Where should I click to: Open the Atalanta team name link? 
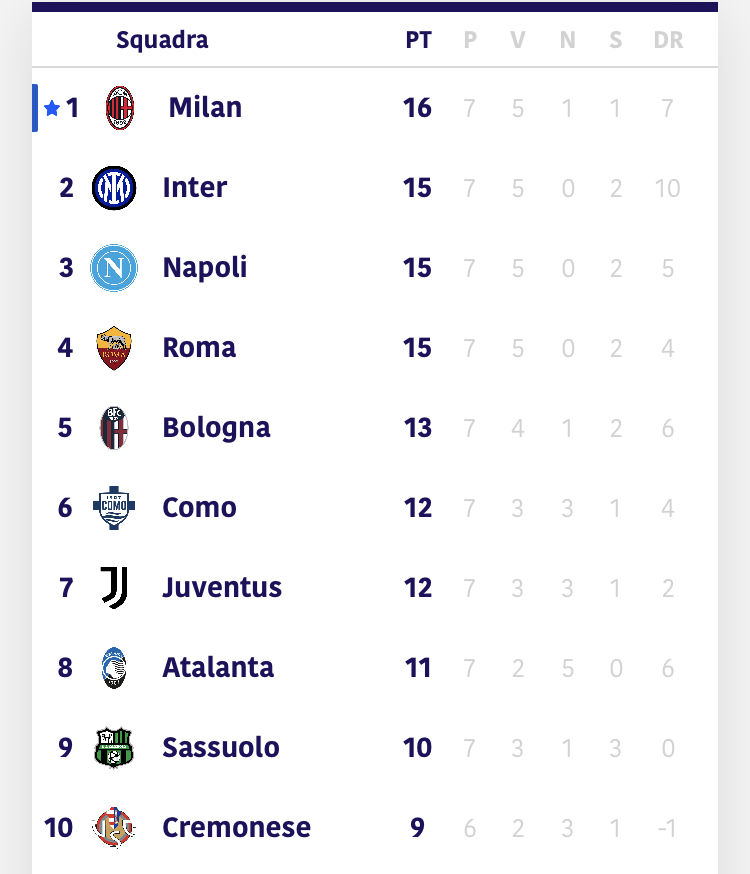[218, 667]
